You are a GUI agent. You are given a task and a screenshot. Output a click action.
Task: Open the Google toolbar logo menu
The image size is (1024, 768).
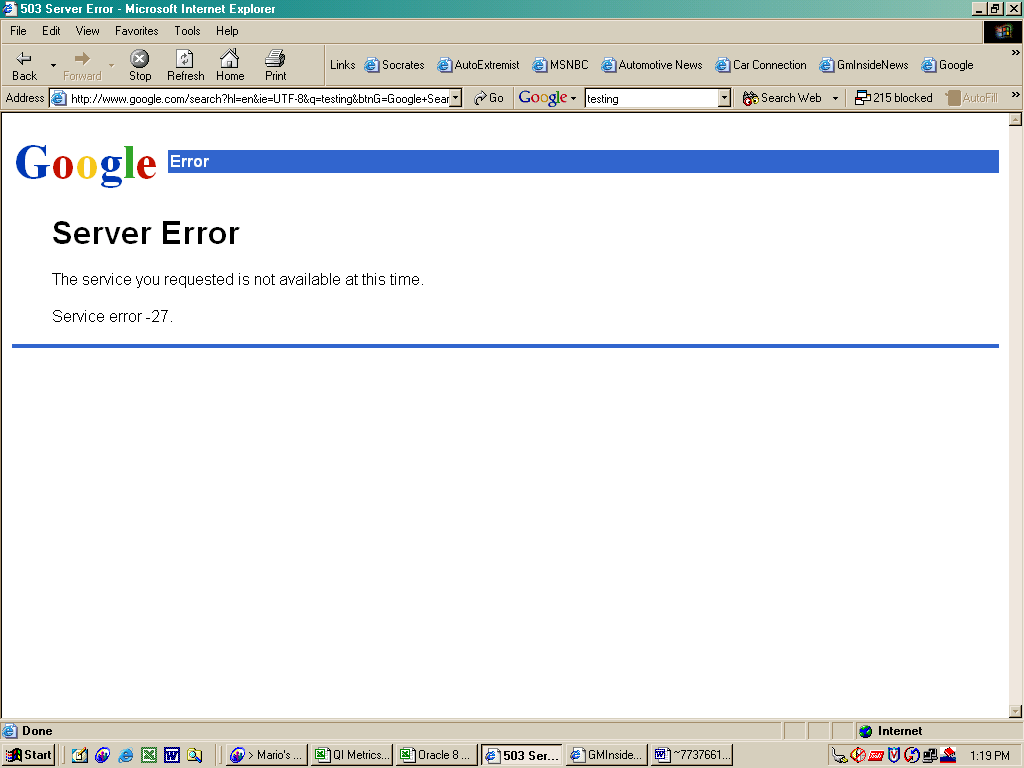(x=547, y=98)
